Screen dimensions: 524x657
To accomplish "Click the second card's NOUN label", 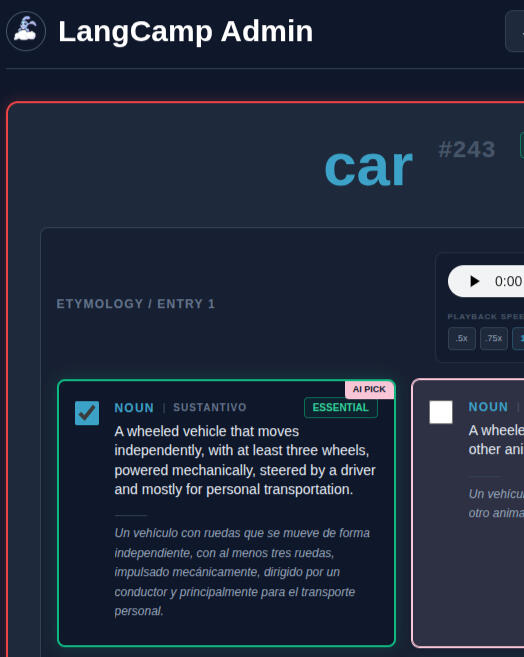I will pyautogui.click(x=488, y=407).
